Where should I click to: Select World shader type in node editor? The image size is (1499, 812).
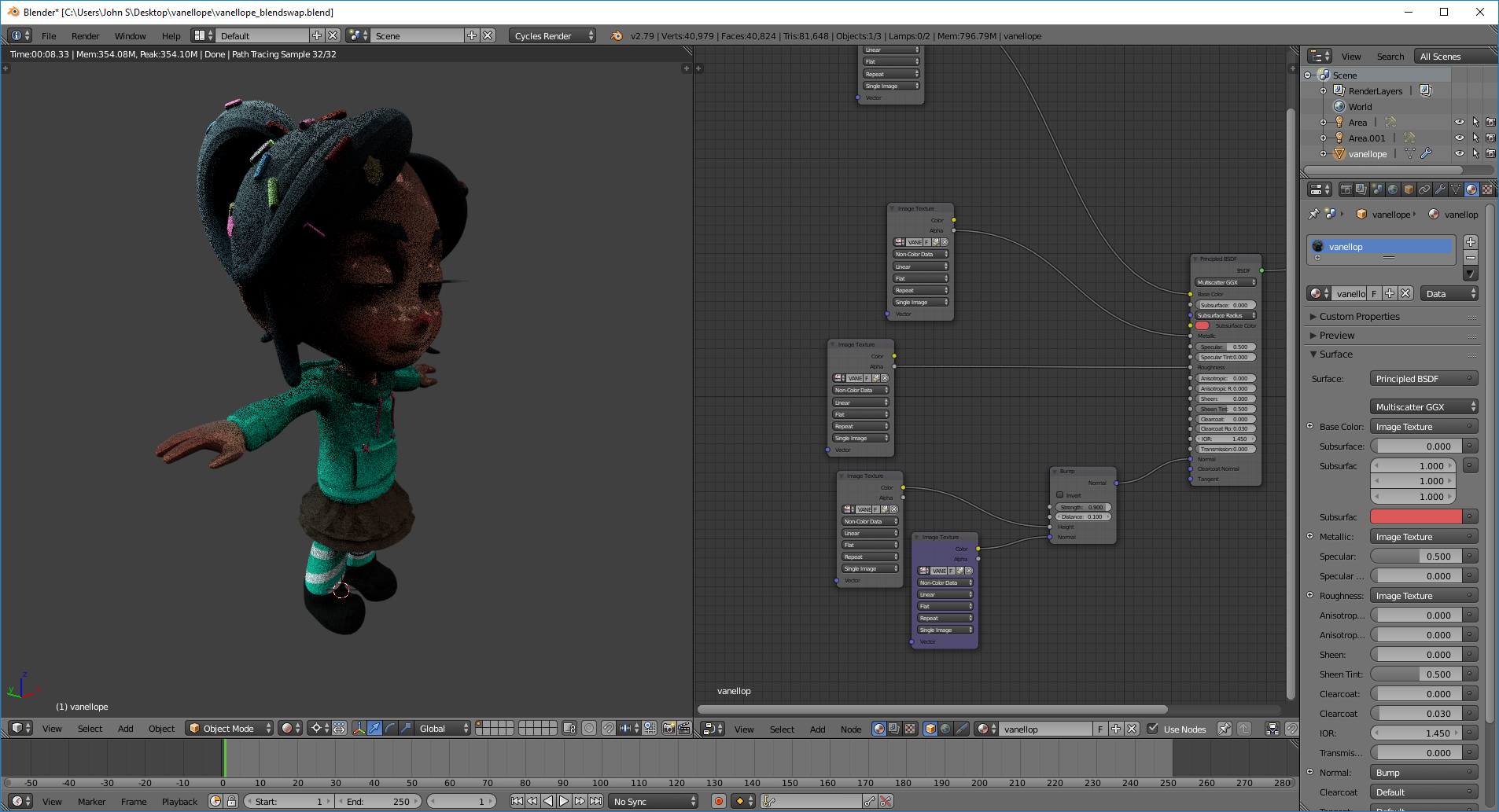pos(945,729)
